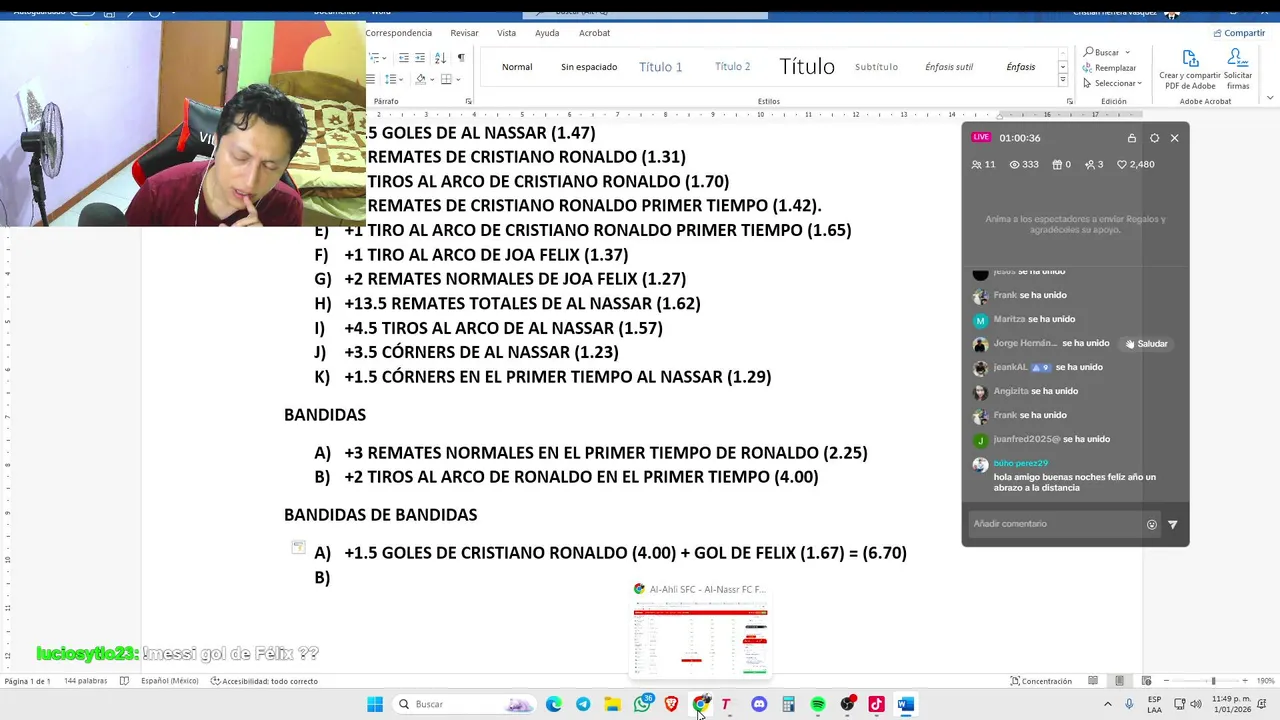The image size is (1280, 720).
Task: Apply the Sin espaciado style
Action: 589,67
